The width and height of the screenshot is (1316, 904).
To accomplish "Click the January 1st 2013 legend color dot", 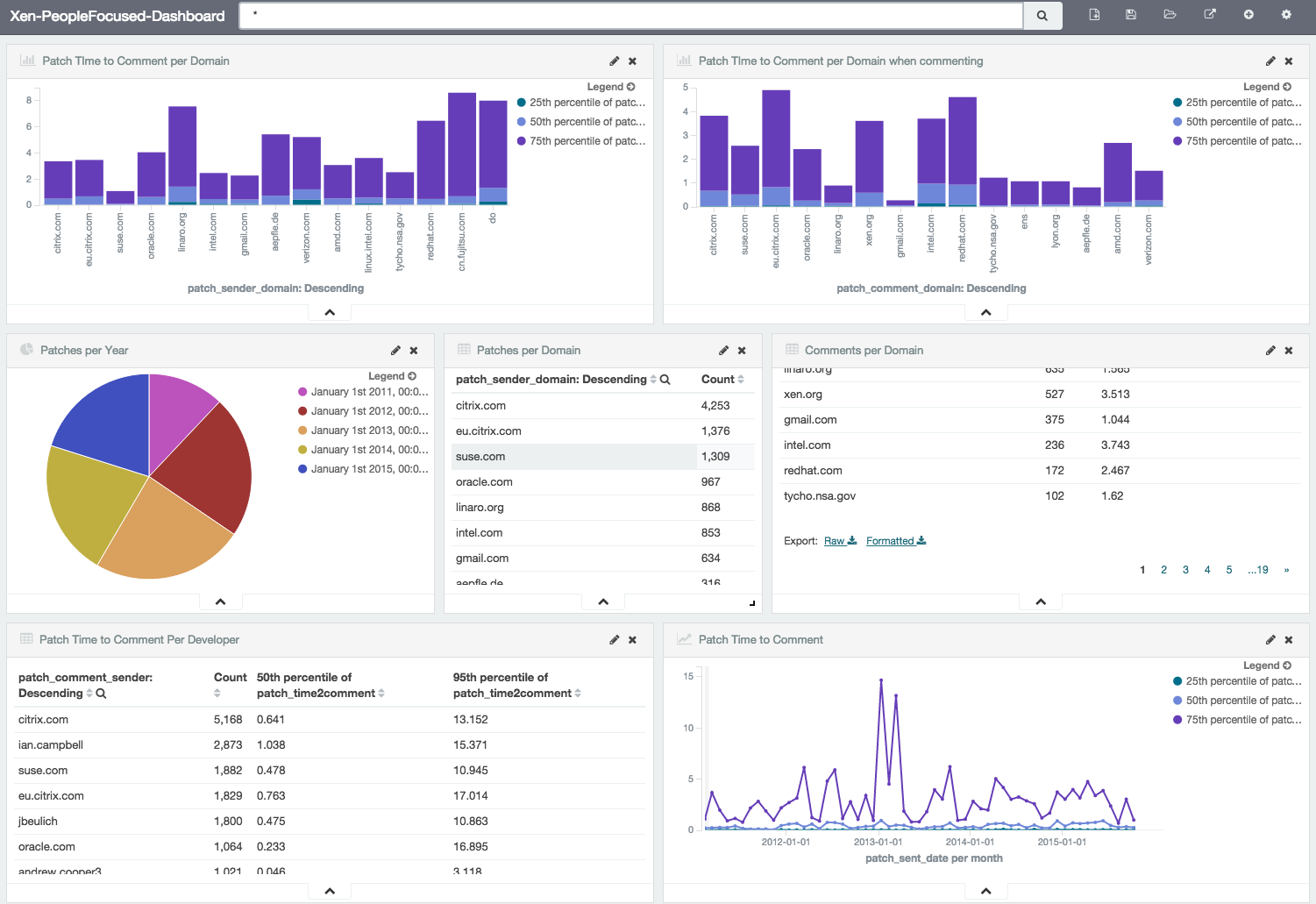I will pyautogui.click(x=303, y=431).
